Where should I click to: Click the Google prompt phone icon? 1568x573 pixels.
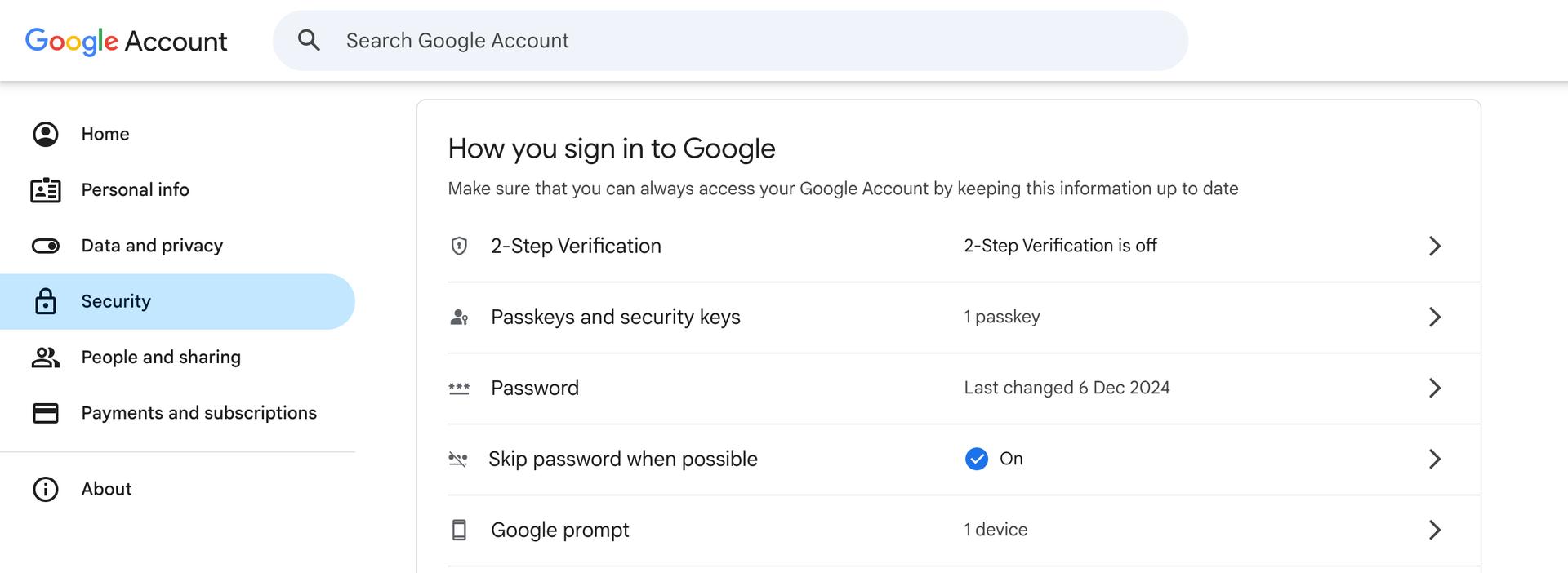pos(460,530)
